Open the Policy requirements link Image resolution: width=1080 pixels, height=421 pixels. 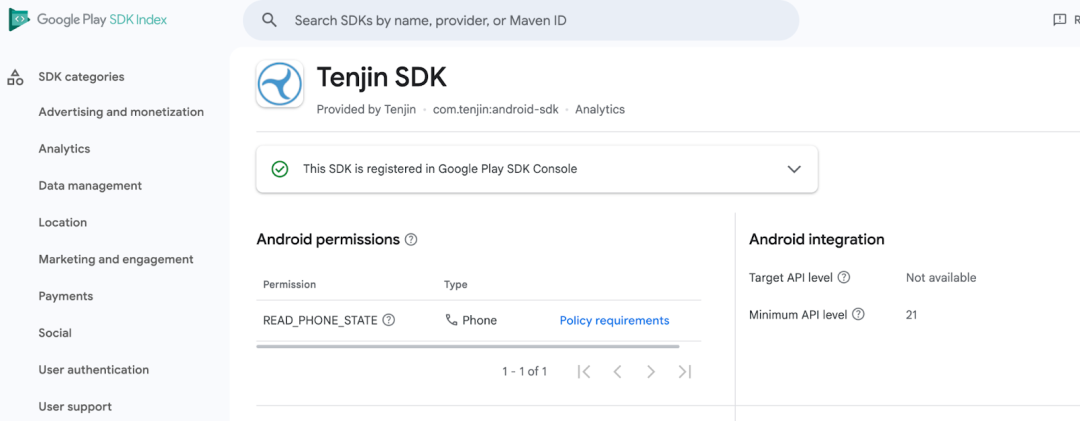pos(614,320)
